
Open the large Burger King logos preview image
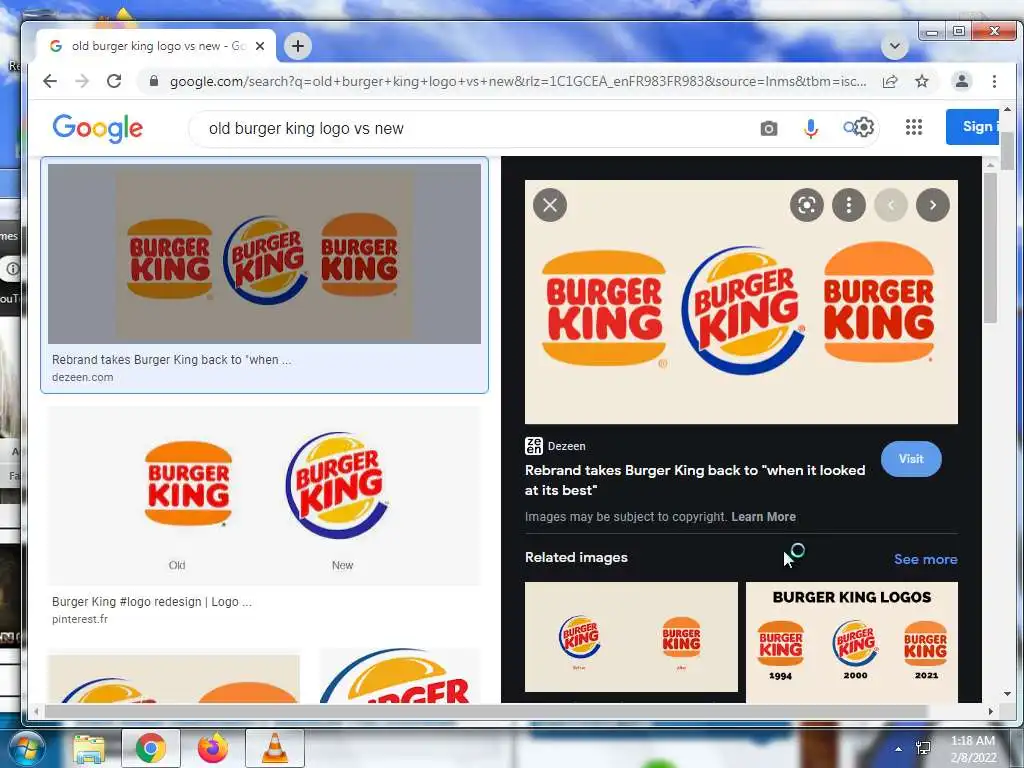[x=741, y=302]
